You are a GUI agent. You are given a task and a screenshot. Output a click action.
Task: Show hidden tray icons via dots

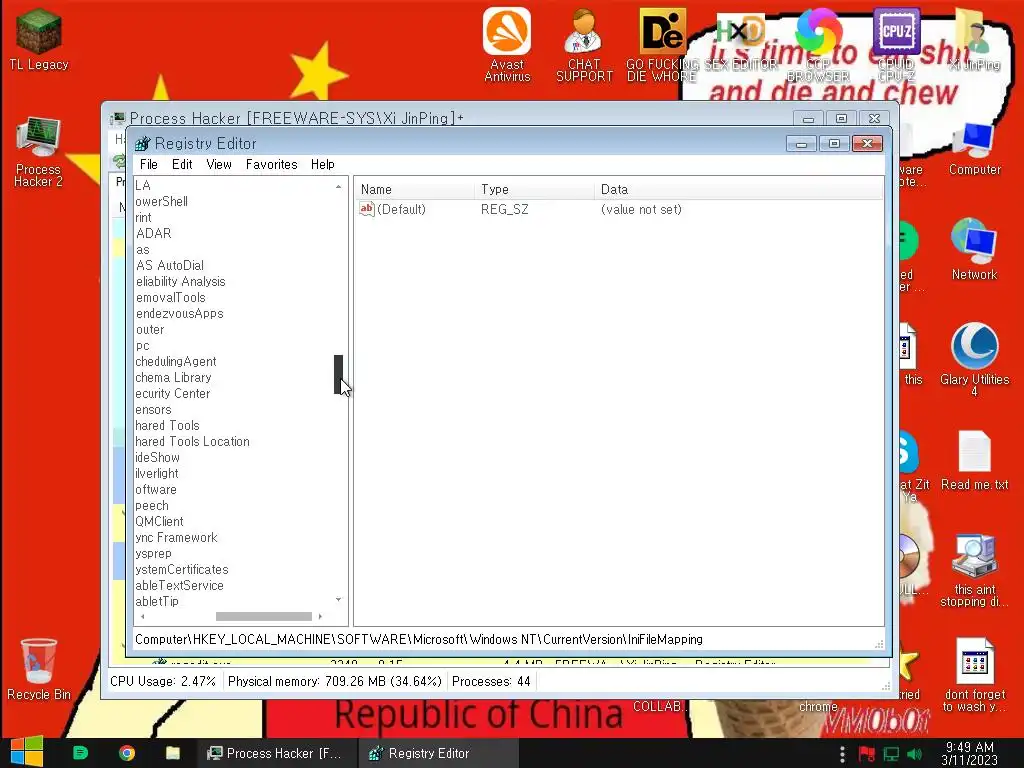(x=842, y=754)
